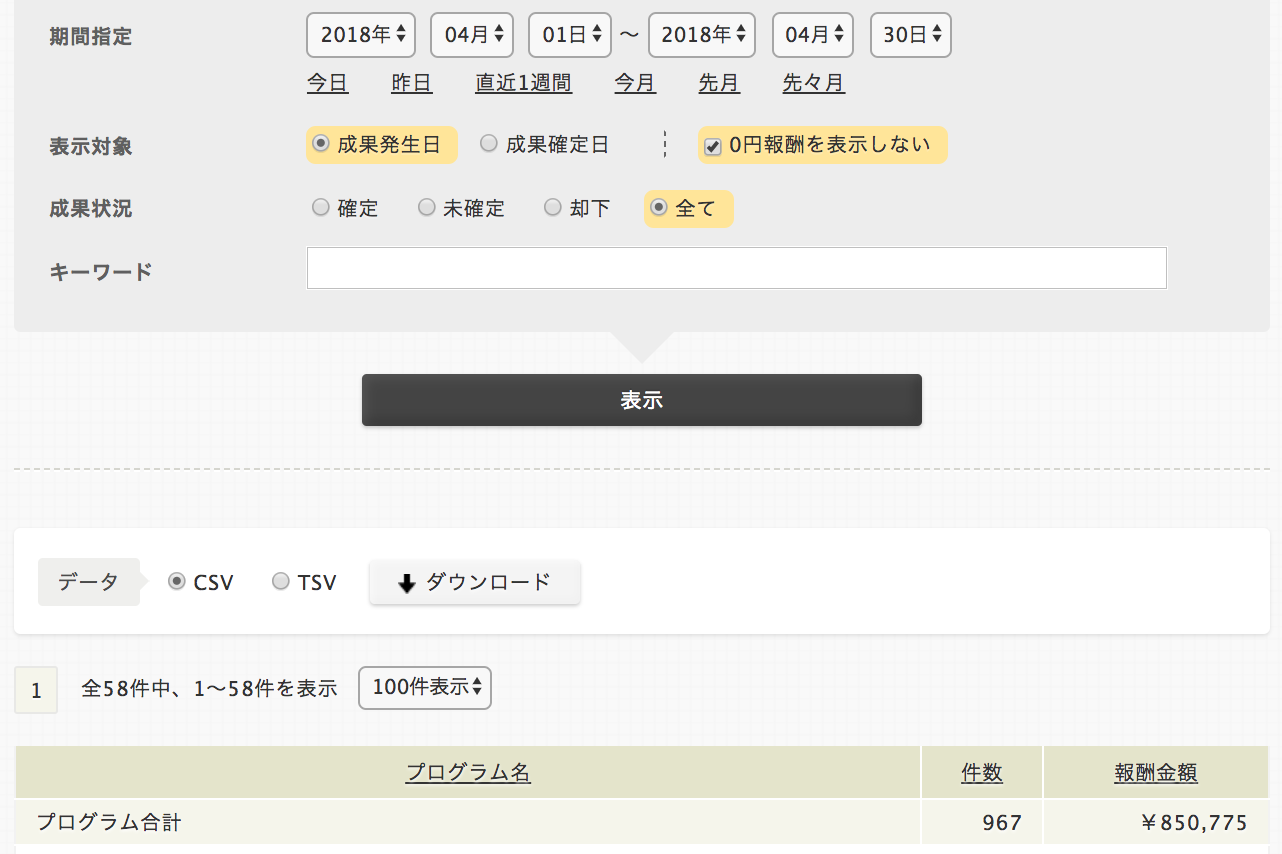Select the 全て status radio button
The image size is (1282, 854).
[x=659, y=207]
